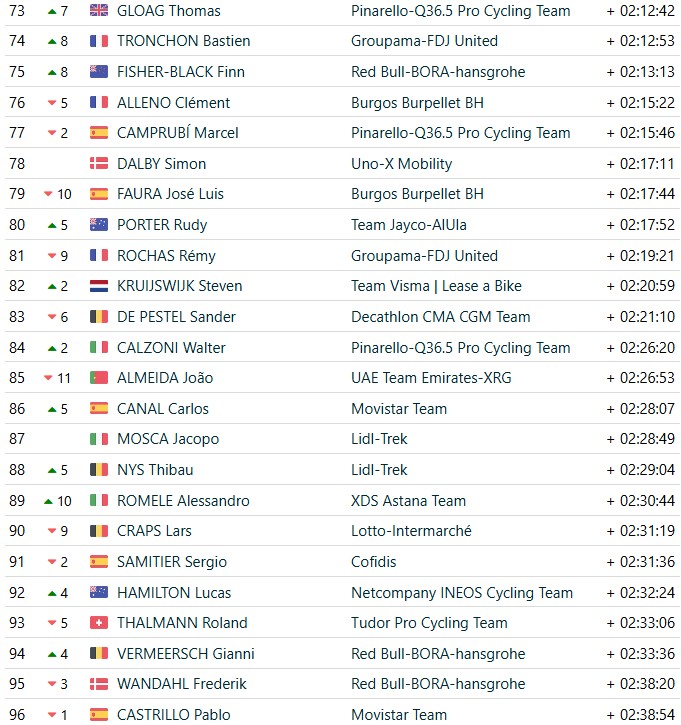Open Lidl-Trek link in MOSCA Jacopo row
This screenshot has width=681, height=725.
(x=379, y=439)
